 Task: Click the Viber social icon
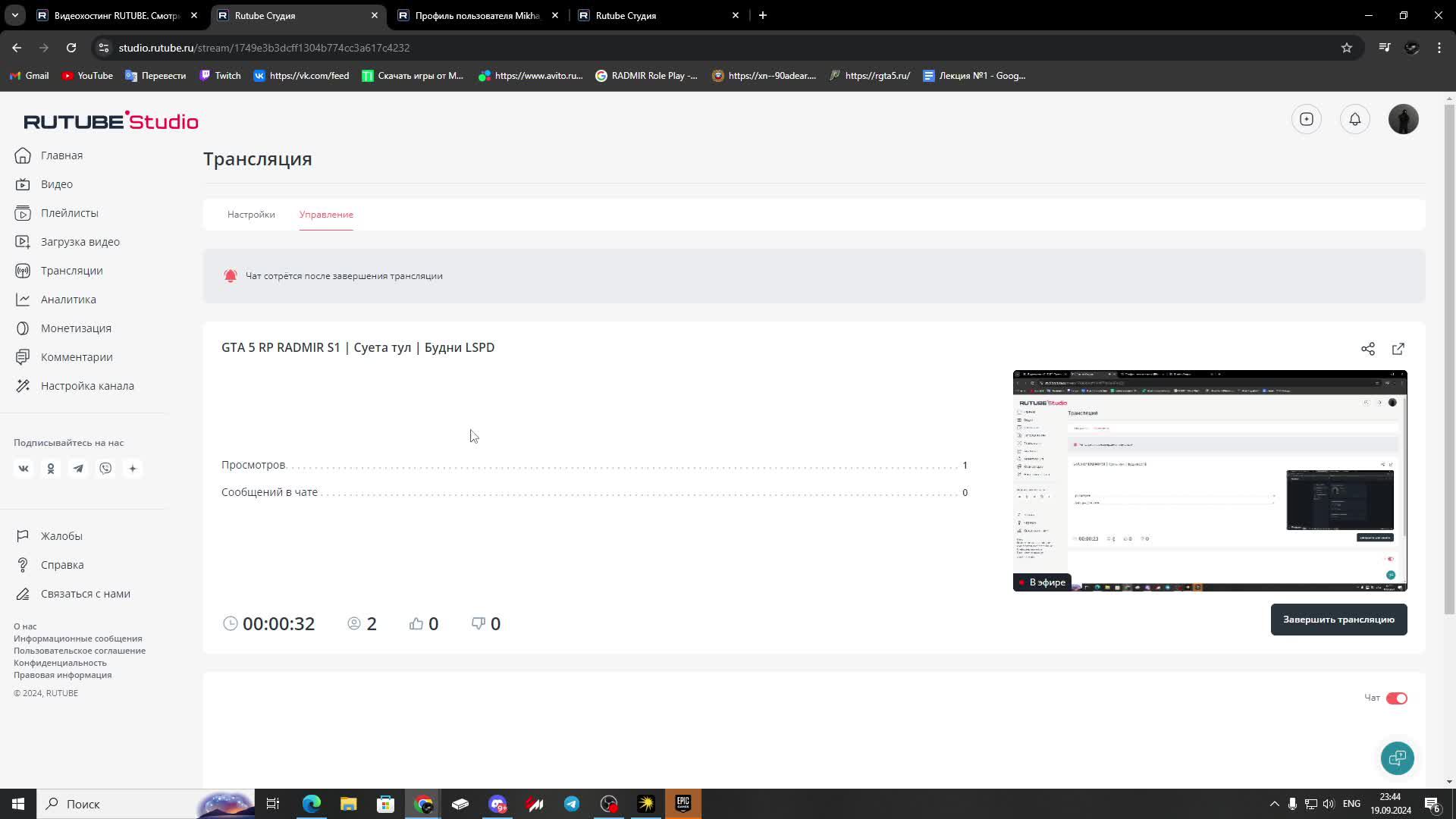(x=105, y=469)
